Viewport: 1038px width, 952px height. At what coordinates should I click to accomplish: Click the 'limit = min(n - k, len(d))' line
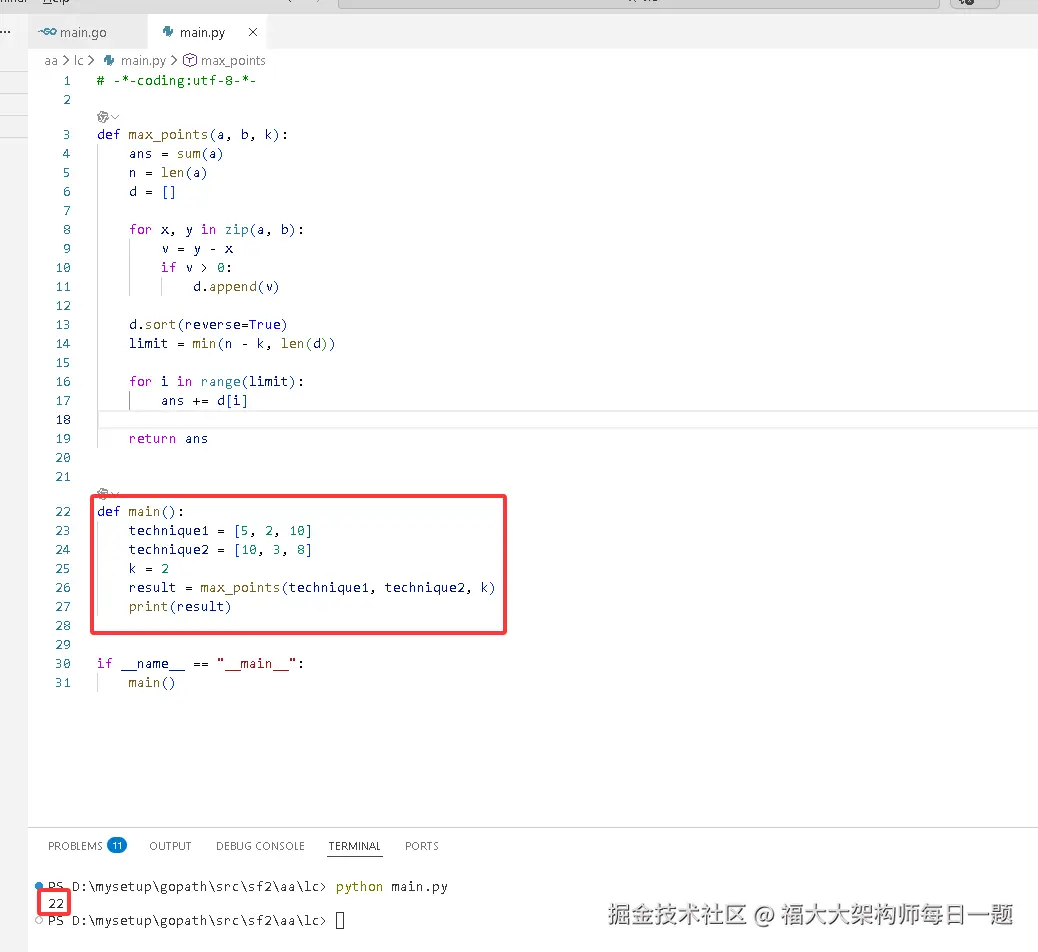(x=232, y=344)
